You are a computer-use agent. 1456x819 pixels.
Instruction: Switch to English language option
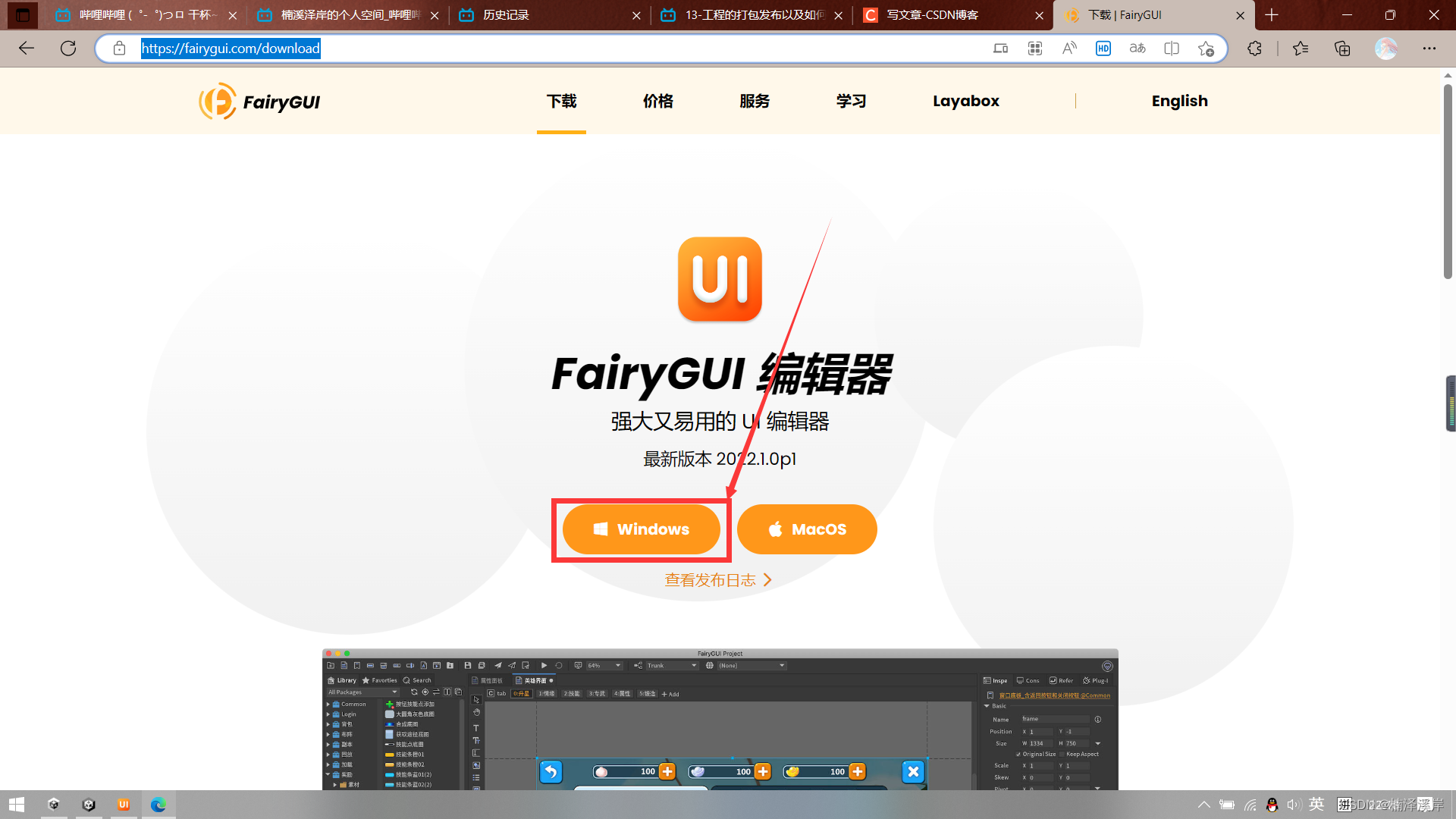click(x=1180, y=101)
